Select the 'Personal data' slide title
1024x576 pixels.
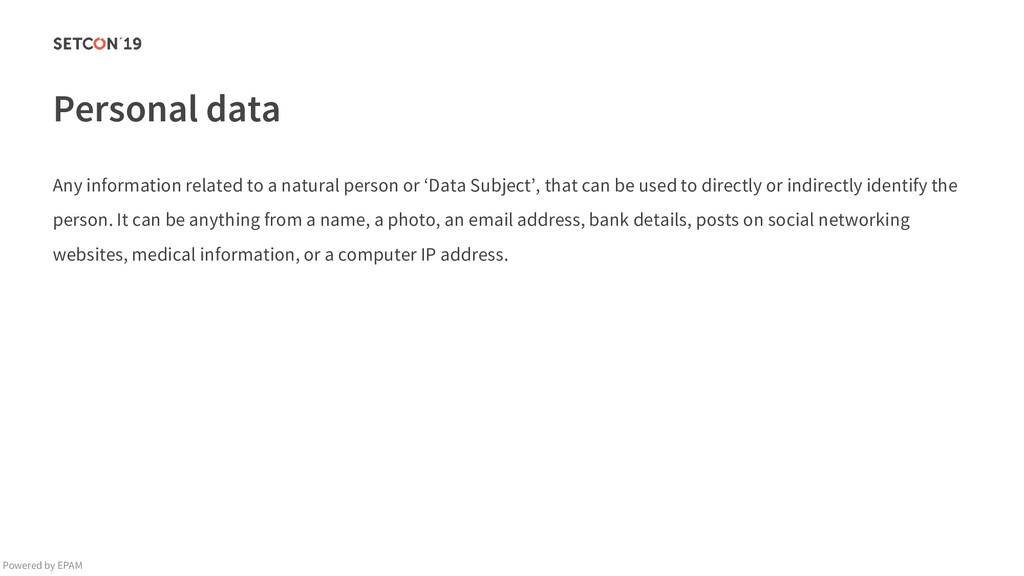pyautogui.click(x=167, y=108)
